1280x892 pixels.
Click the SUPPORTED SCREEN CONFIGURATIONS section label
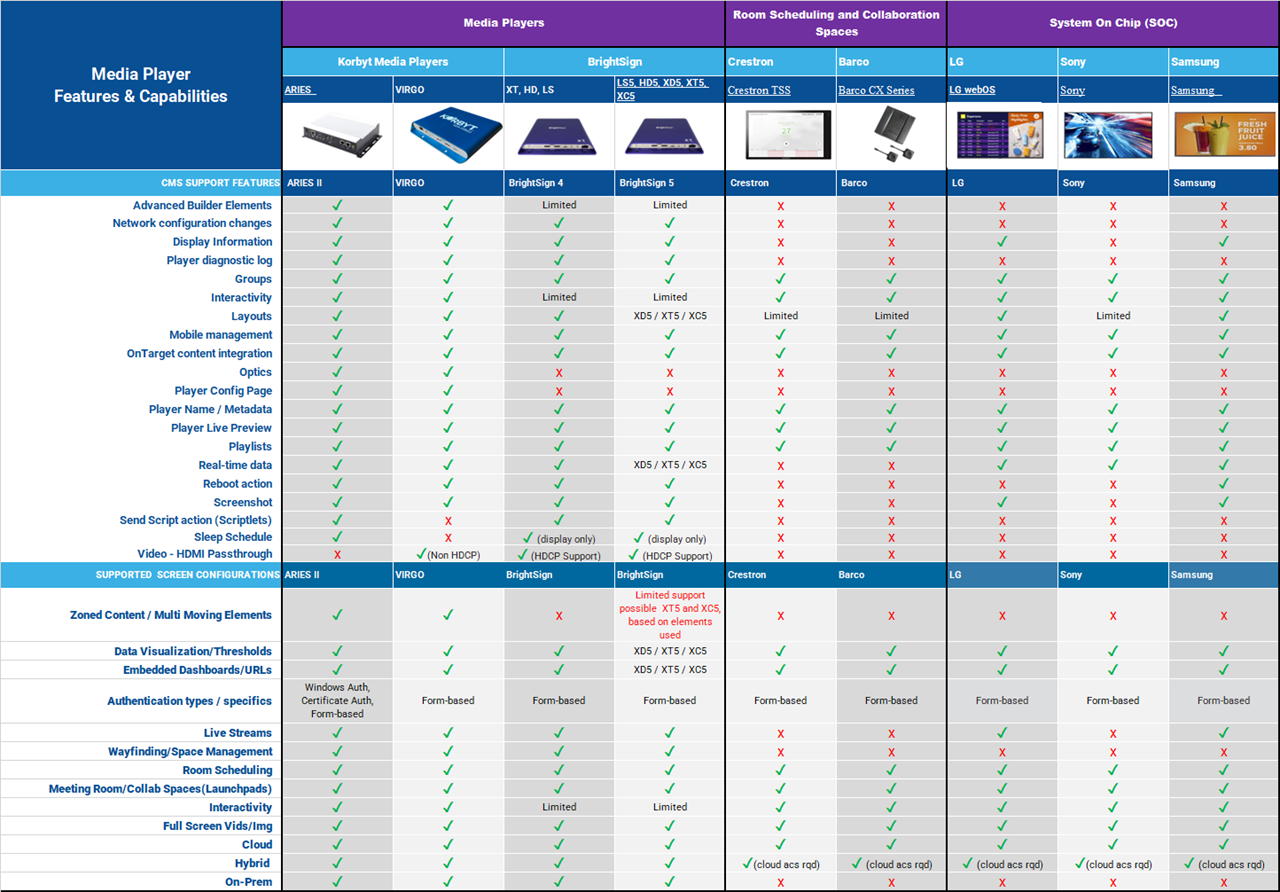(188, 575)
